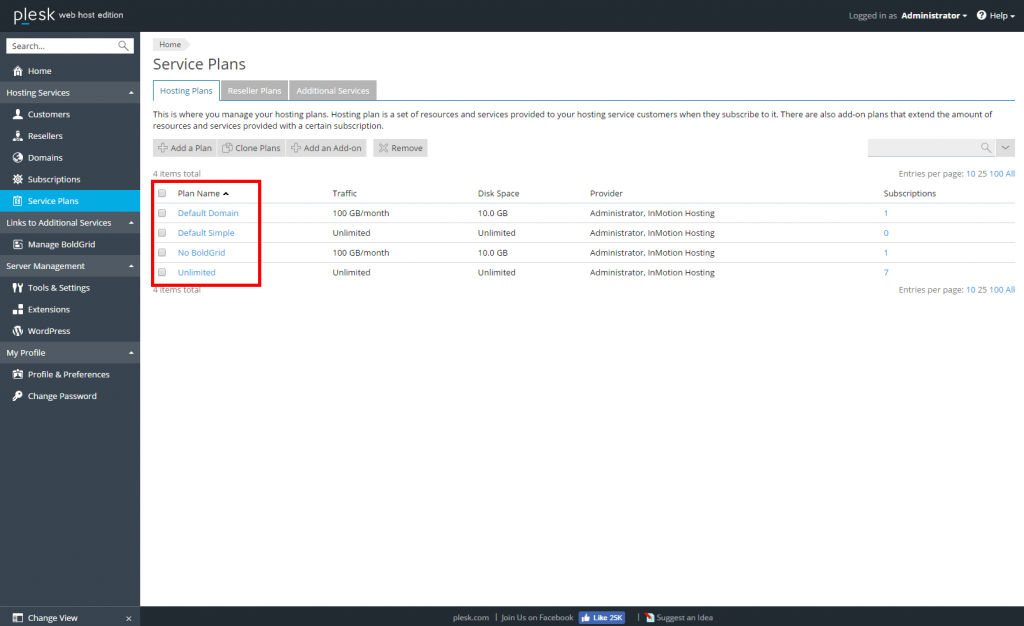Switch to the Additional Services tab
Screen dimensions: 1024x626
[332, 91]
